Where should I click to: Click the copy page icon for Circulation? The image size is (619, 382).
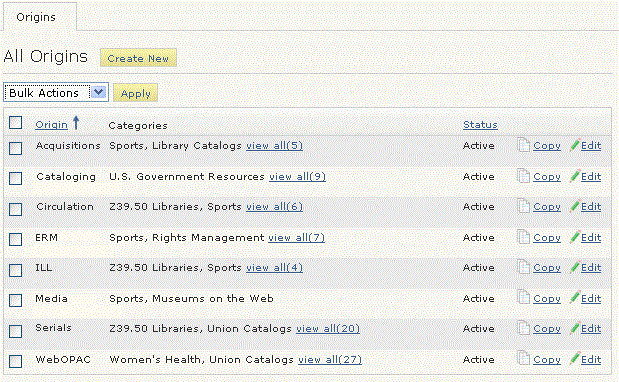[x=523, y=206]
